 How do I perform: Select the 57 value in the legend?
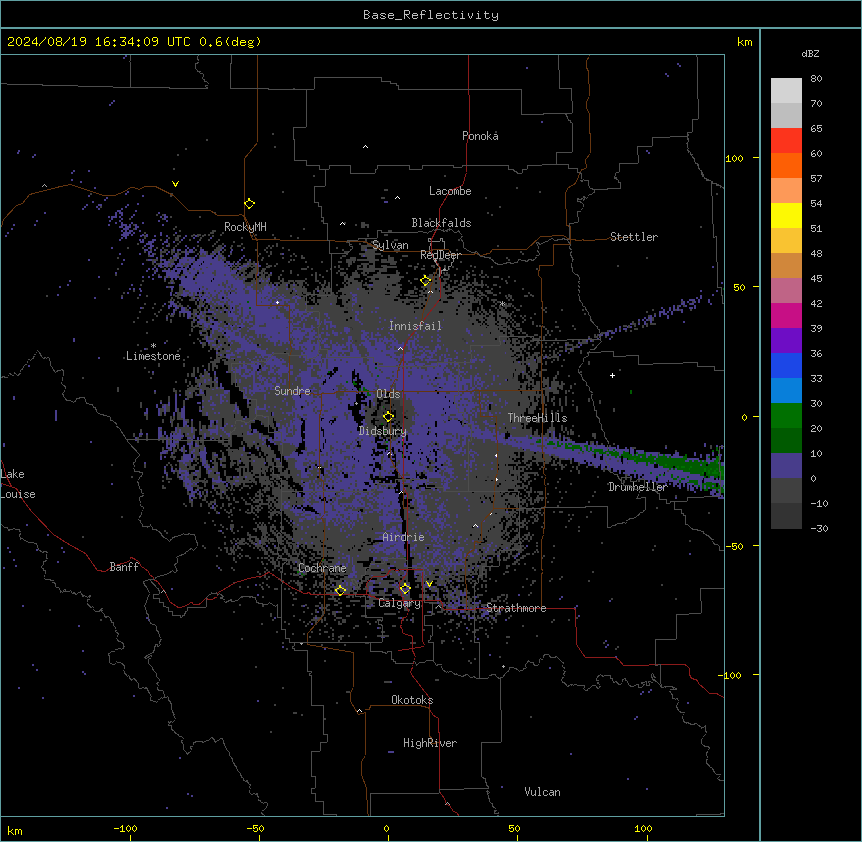[x=816, y=179]
